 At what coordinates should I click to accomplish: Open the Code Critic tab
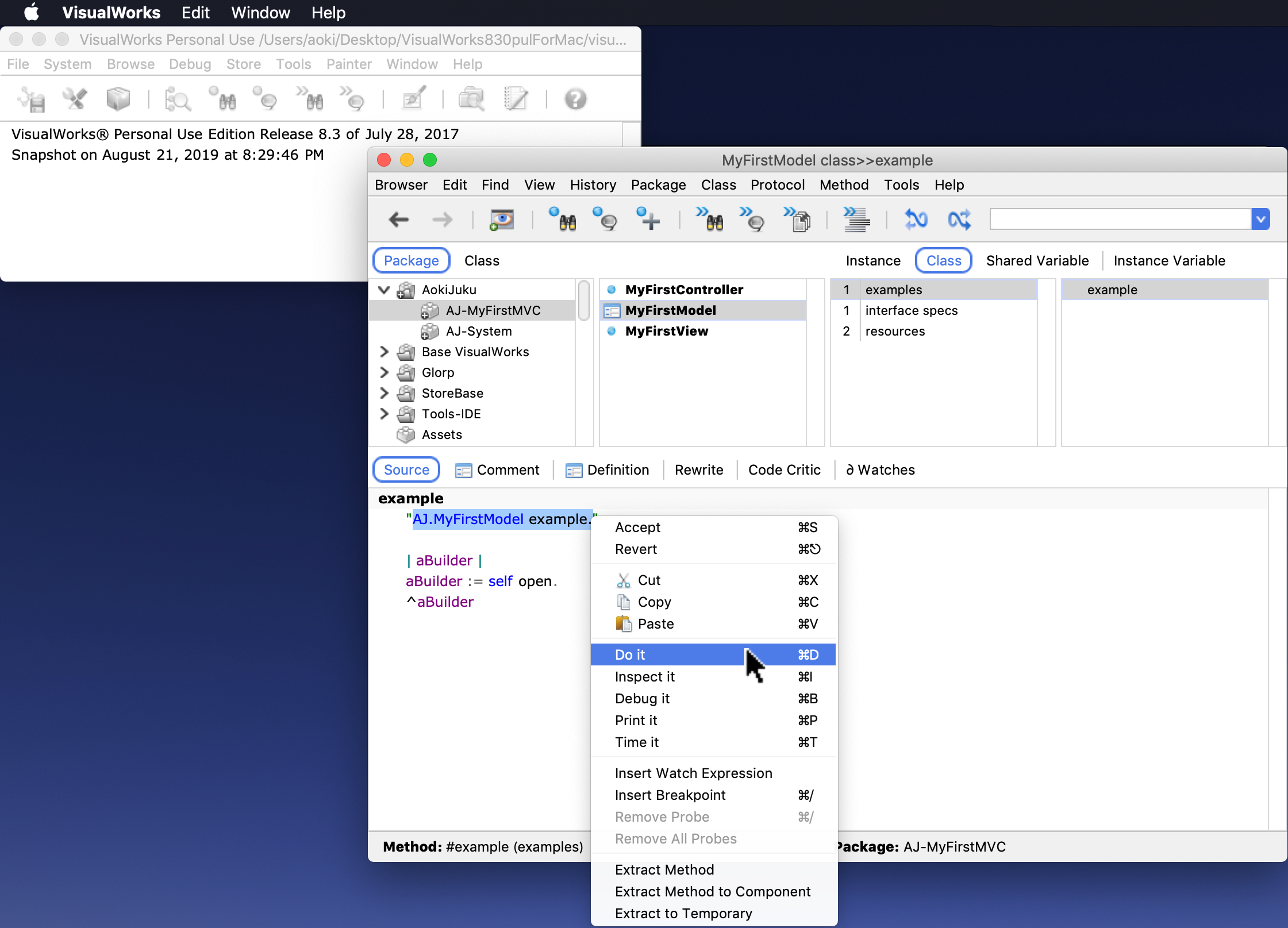(x=784, y=470)
